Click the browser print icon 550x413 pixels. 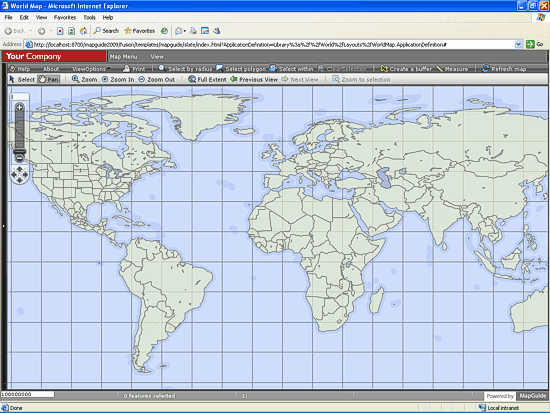(193, 31)
